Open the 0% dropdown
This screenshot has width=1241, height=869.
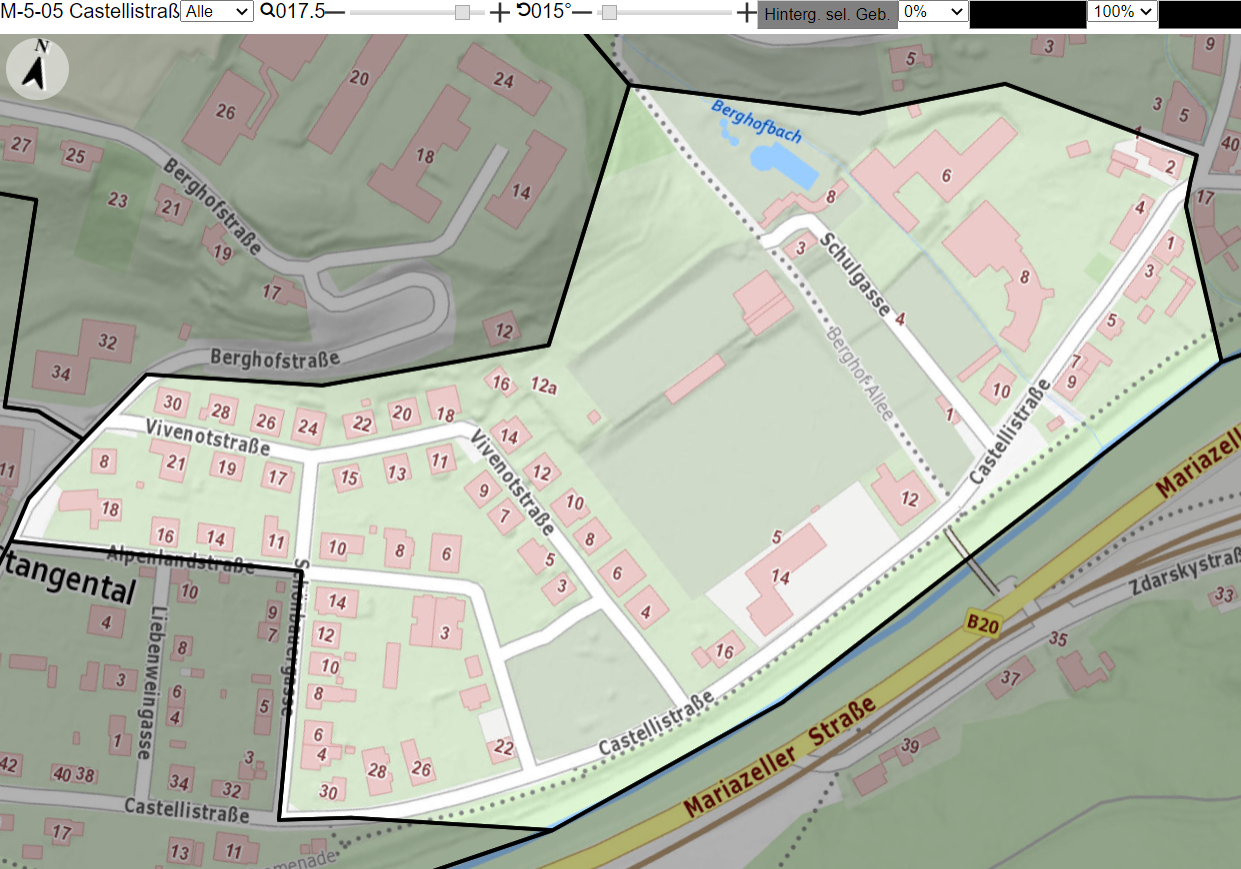click(934, 11)
